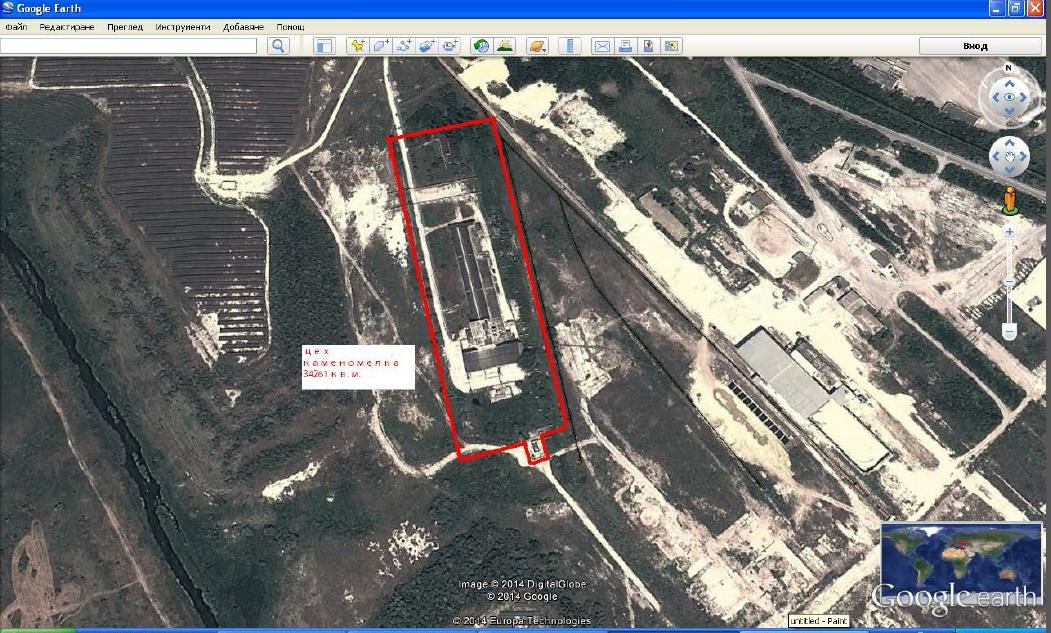Toggle the sunlight across landscape icon

[x=504, y=46]
